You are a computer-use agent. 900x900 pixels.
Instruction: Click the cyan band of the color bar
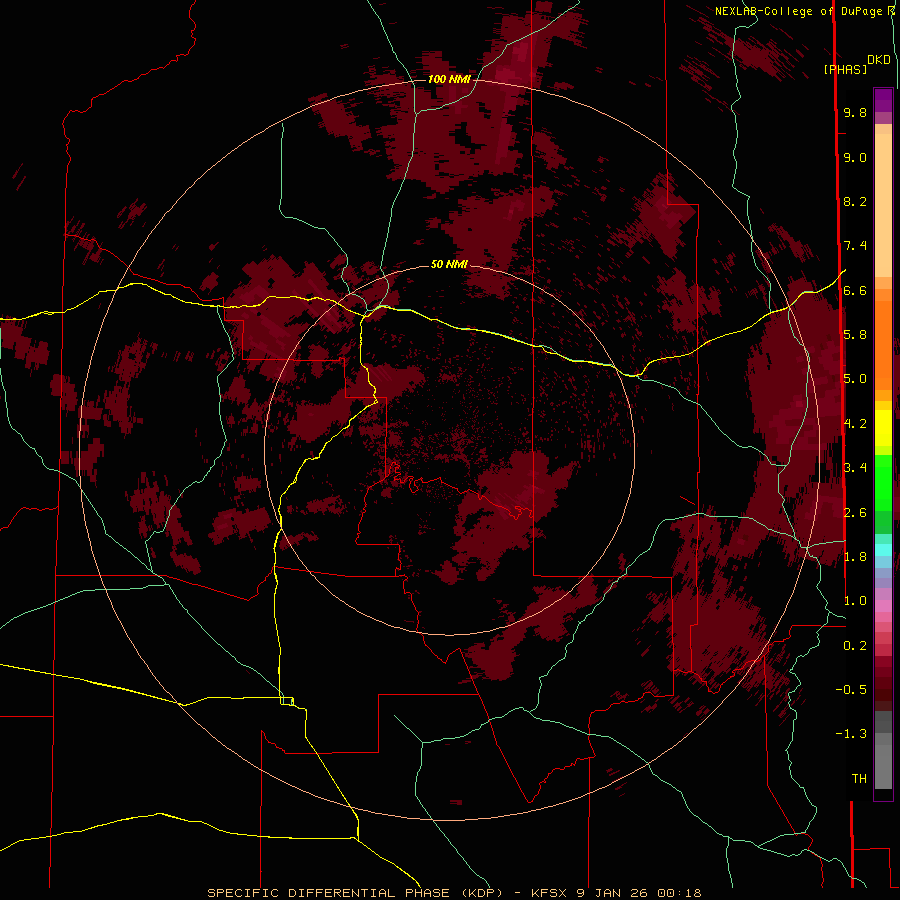coord(883,550)
